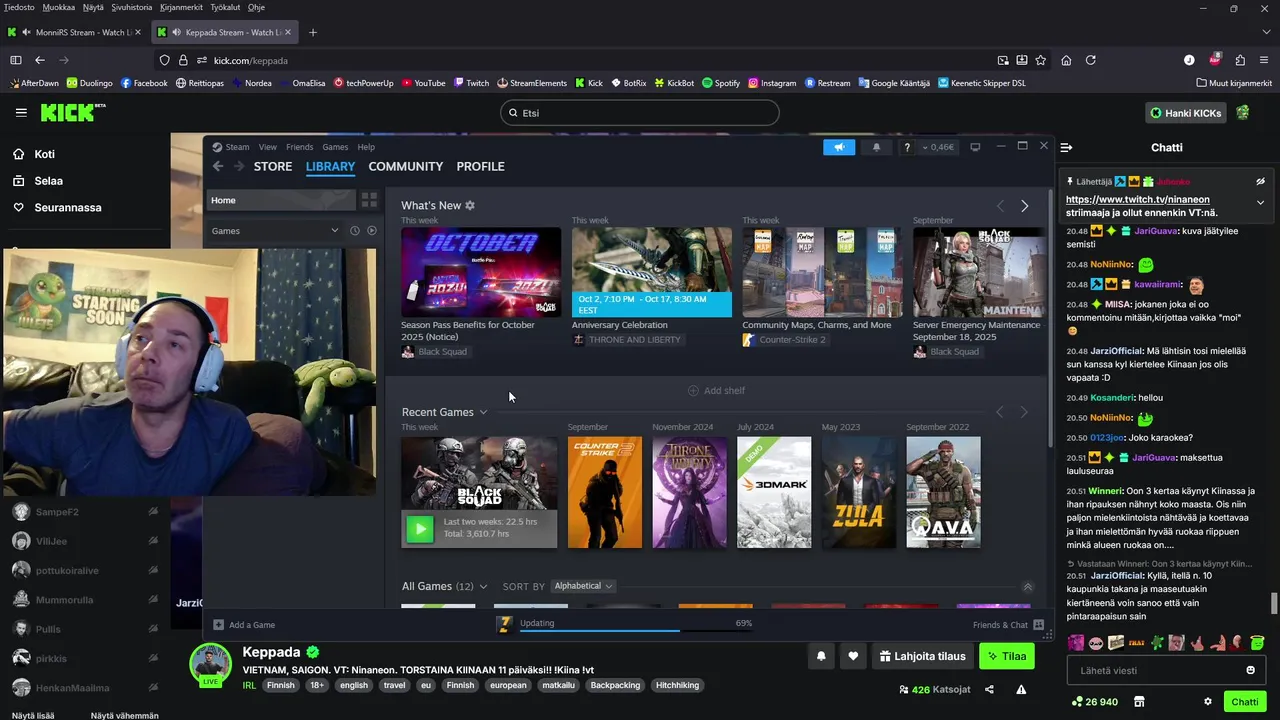Expand Games category dropdown in Steam
This screenshot has height=720, width=1280.
[334, 230]
